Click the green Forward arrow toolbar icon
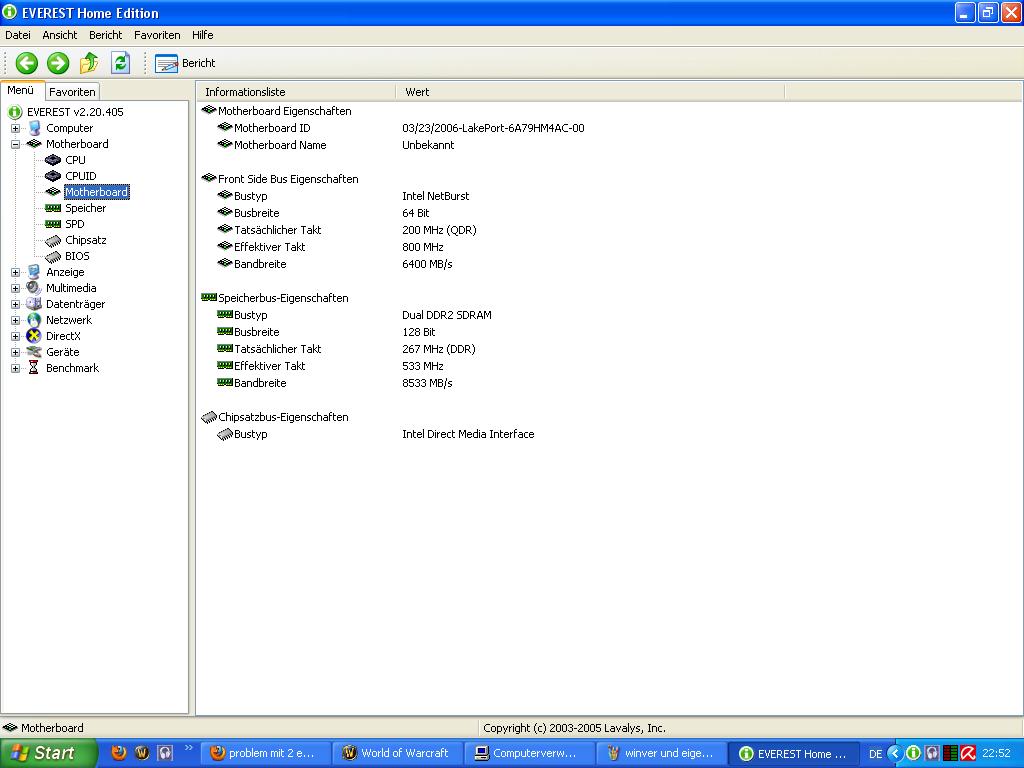This screenshot has height=768, width=1024. tap(57, 63)
